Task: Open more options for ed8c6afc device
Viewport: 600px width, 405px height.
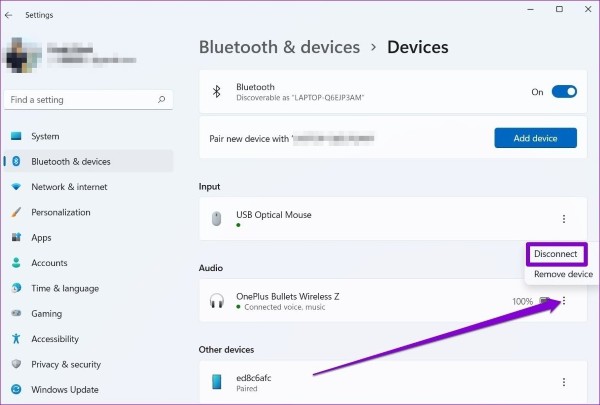Action: (x=564, y=382)
